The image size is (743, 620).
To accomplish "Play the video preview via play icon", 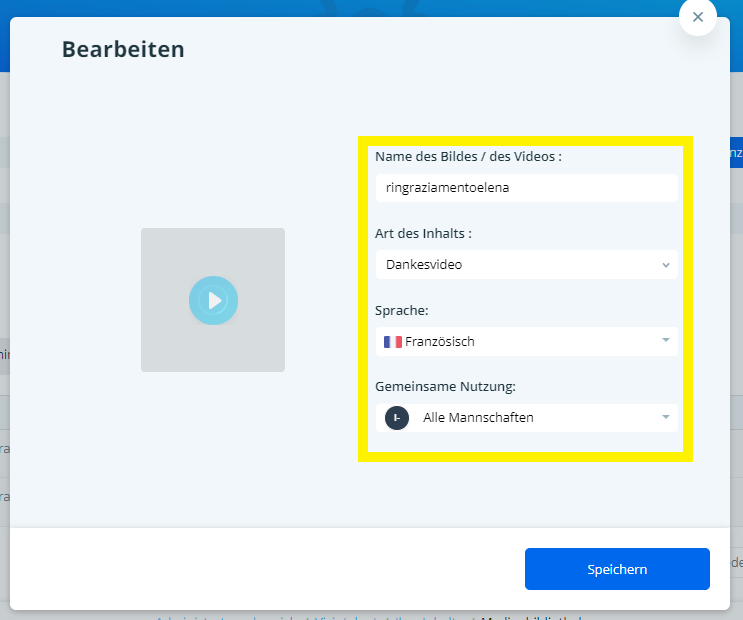I will pyautogui.click(x=213, y=300).
